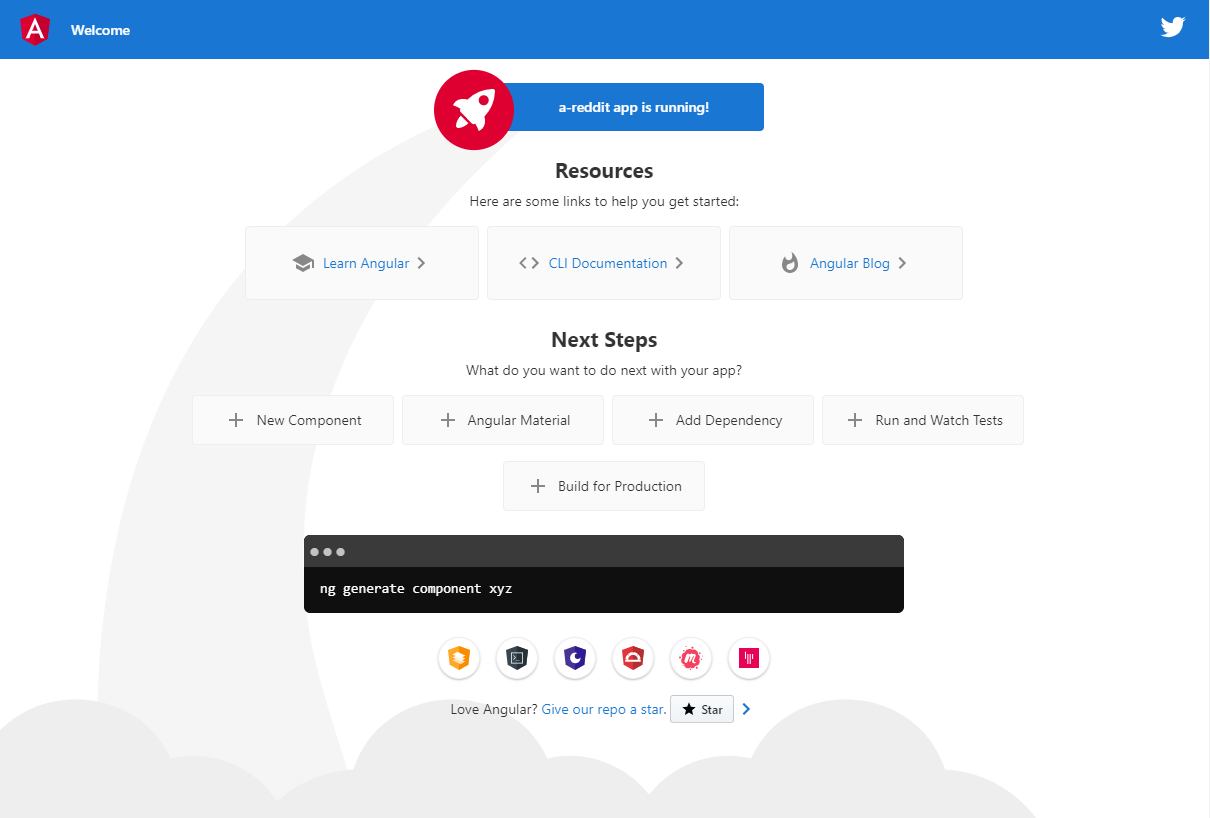The image size is (1210, 818).
Task: Select the Angular Material card
Action: [503, 420]
